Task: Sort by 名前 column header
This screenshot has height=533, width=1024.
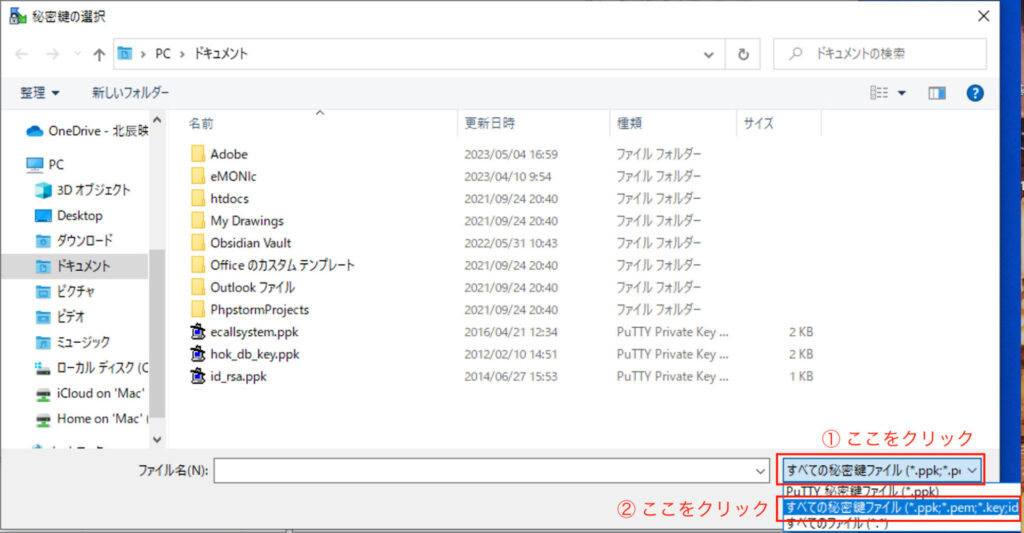Action: pyautogui.click(x=201, y=123)
